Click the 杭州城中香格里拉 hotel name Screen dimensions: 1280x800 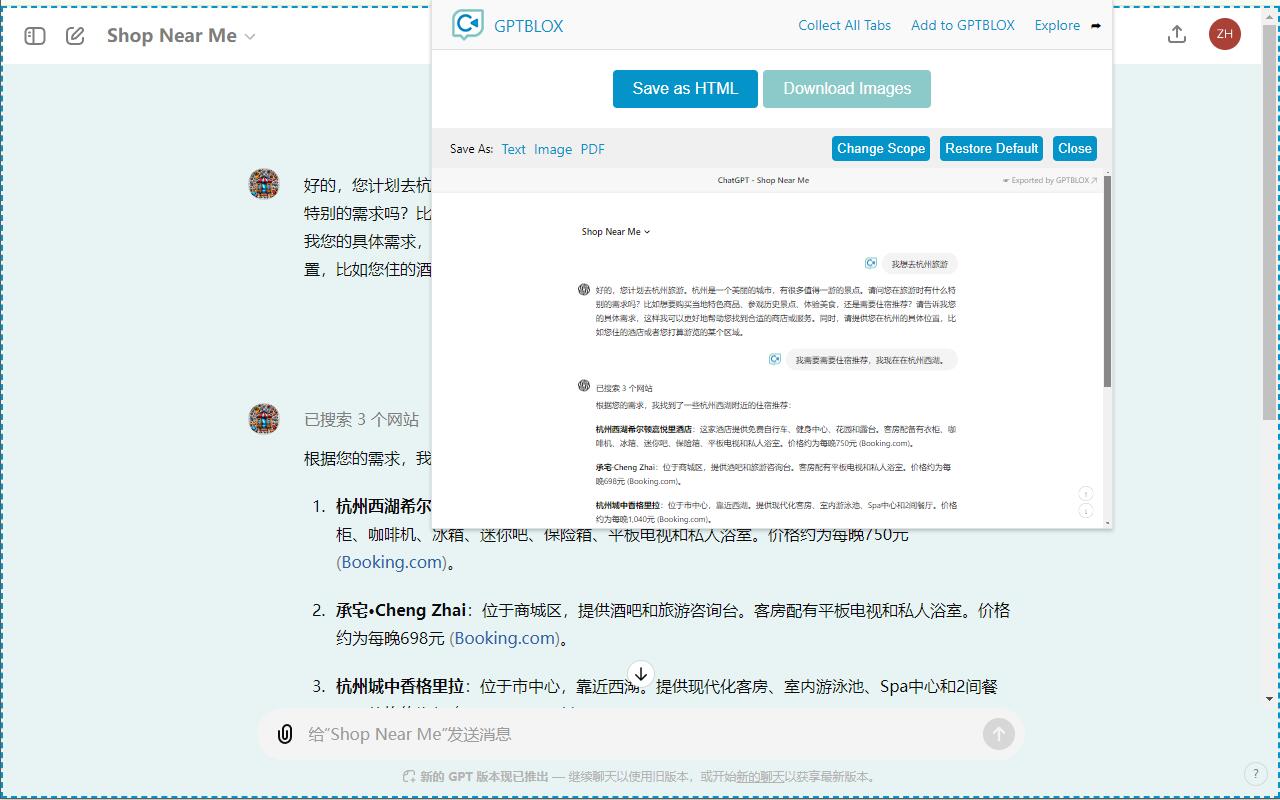coord(400,686)
